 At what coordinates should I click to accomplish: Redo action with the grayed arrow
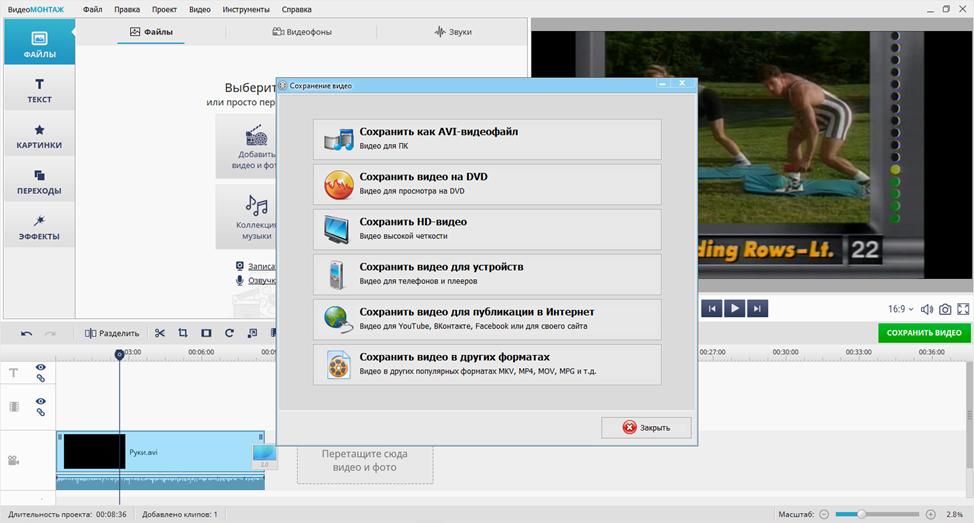[50, 334]
